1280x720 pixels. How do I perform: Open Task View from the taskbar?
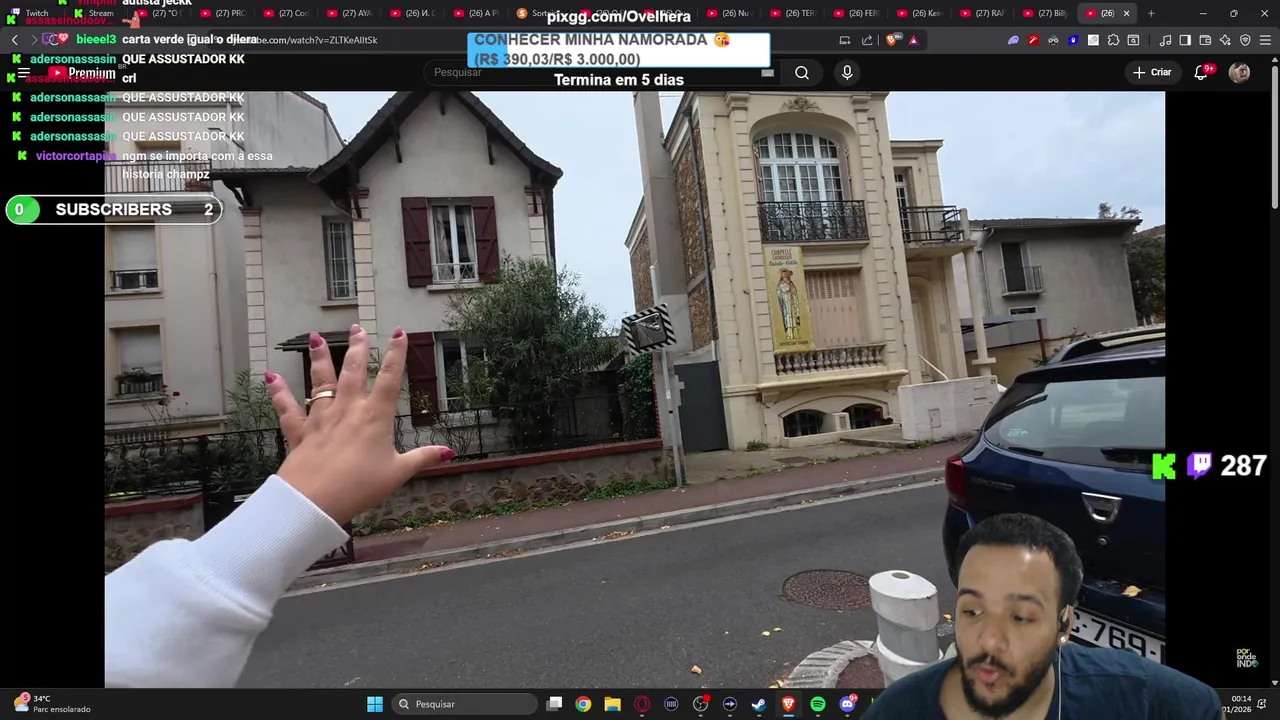click(554, 704)
